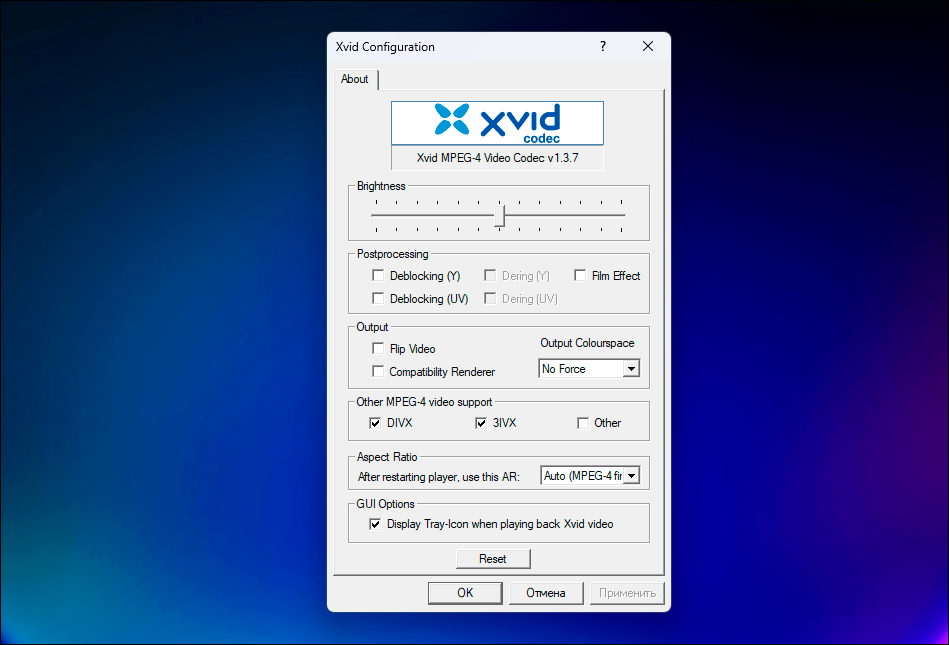
Task: Click the Brightness group label
Action: pyautogui.click(x=381, y=186)
